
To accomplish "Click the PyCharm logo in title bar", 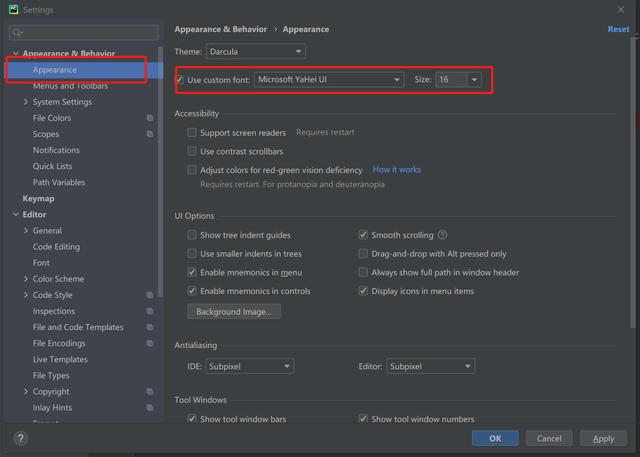I will (x=13, y=9).
